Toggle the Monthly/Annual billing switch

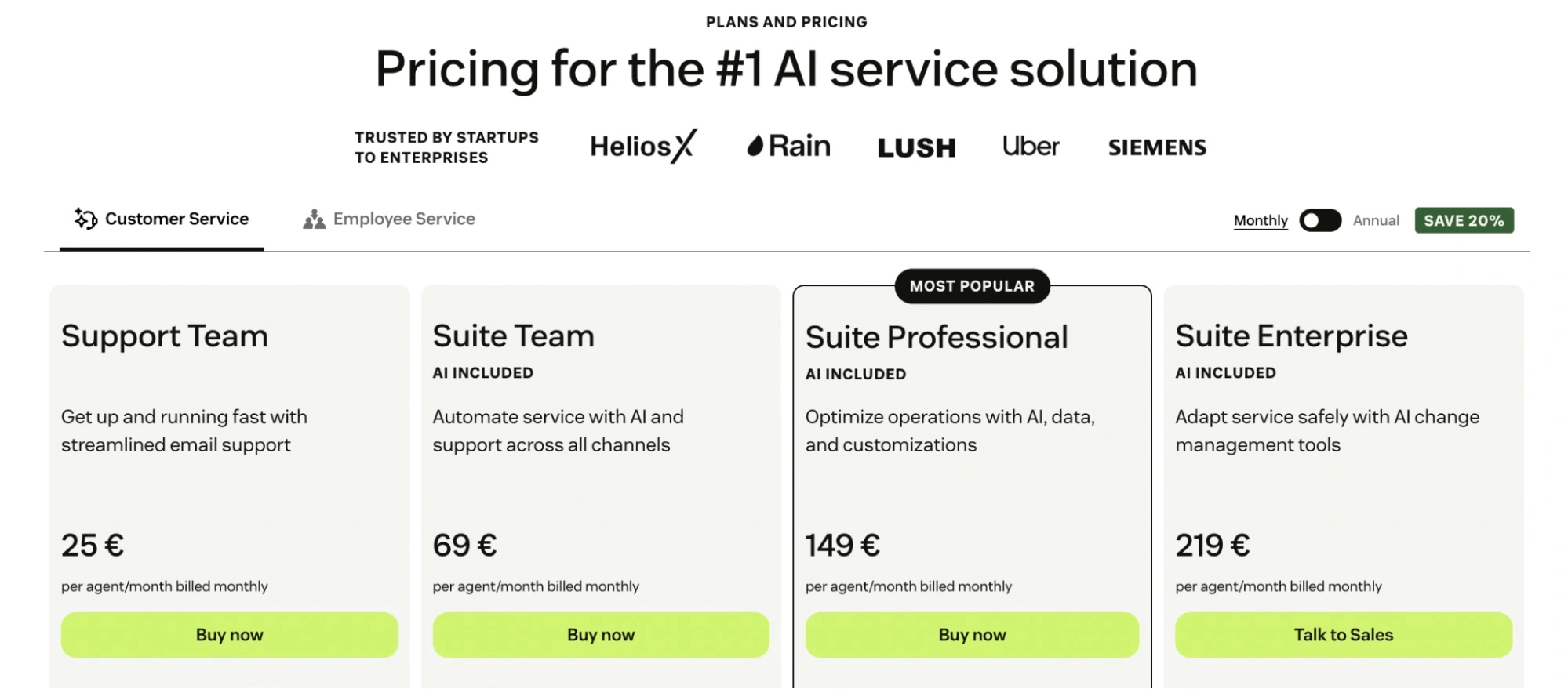[1320, 220]
